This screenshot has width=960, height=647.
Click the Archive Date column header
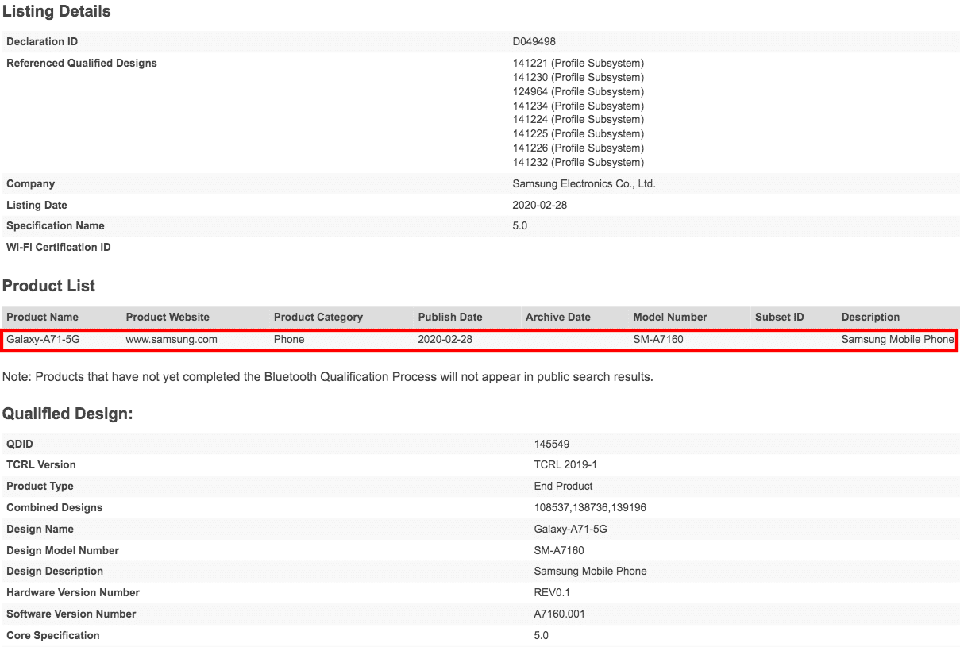558,317
